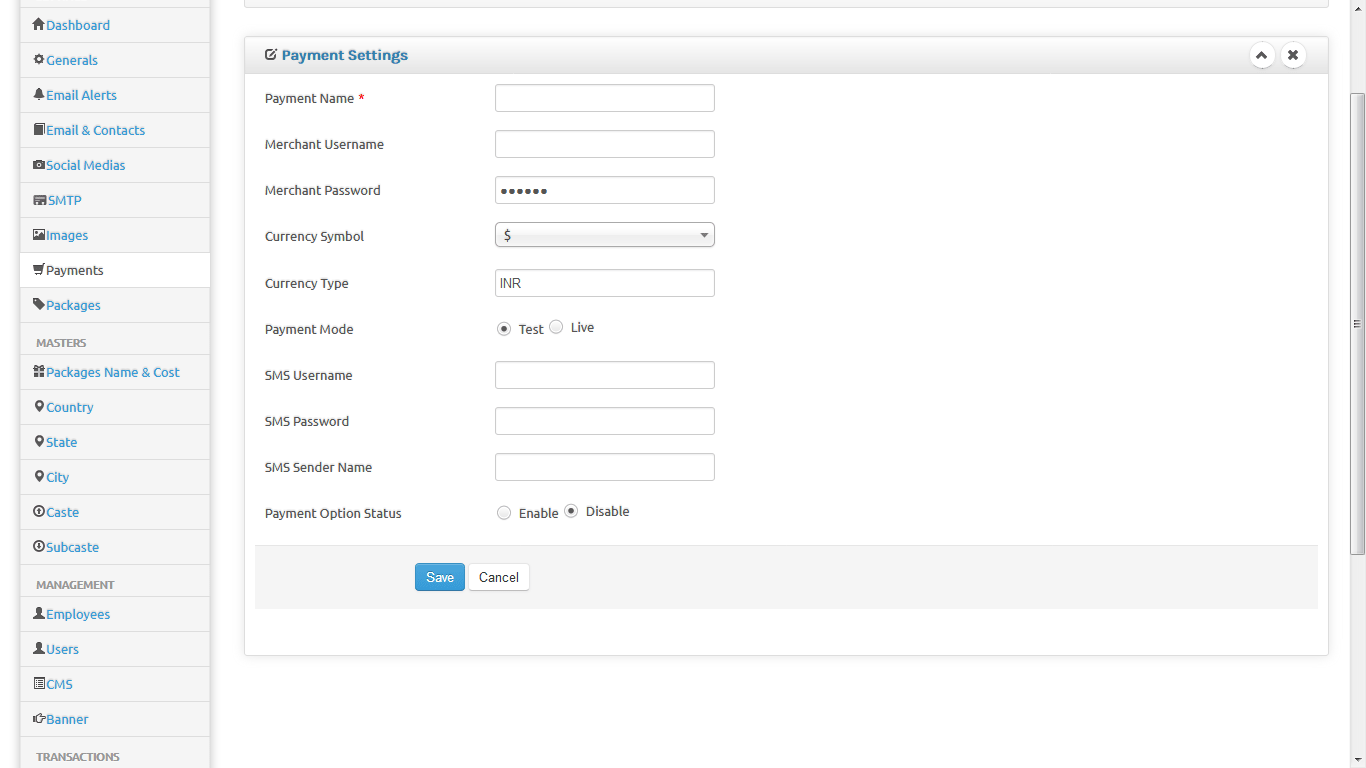Click the Packages Name & Cost gift icon
This screenshot has height=768, width=1366.
(x=39, y=371)
